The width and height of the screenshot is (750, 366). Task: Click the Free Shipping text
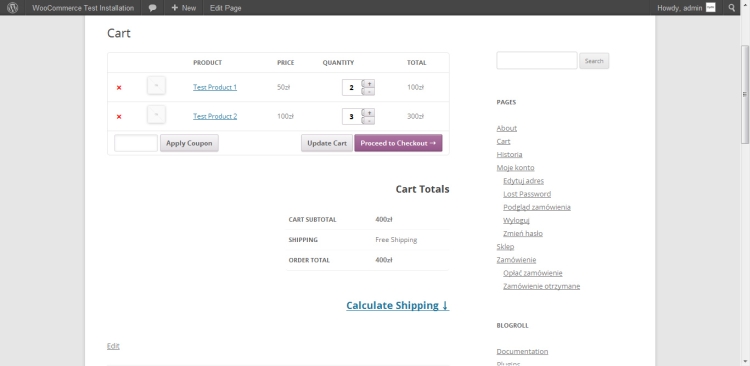point(396,240)
